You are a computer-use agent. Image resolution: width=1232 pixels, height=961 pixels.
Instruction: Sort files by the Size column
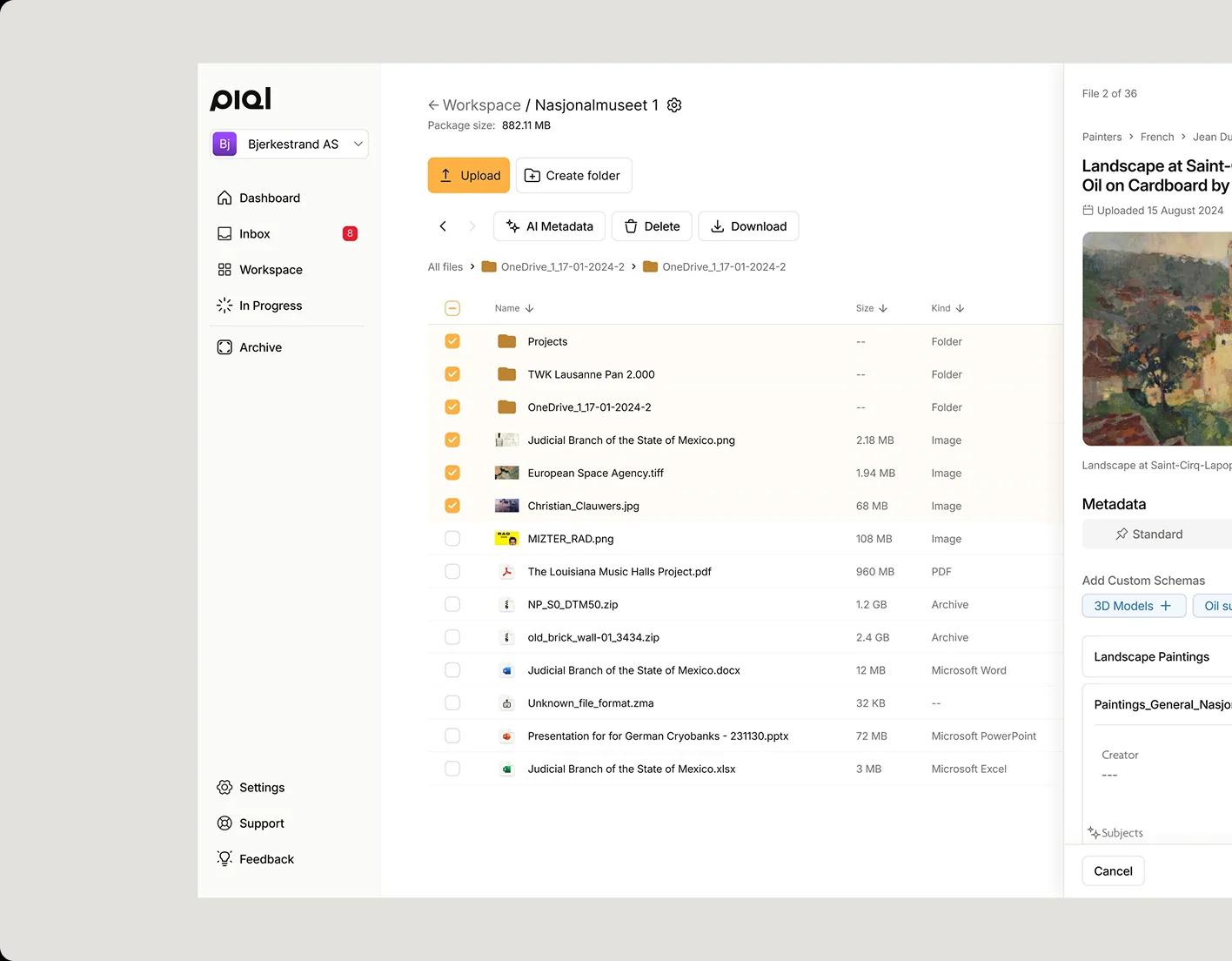coord(871,308)
